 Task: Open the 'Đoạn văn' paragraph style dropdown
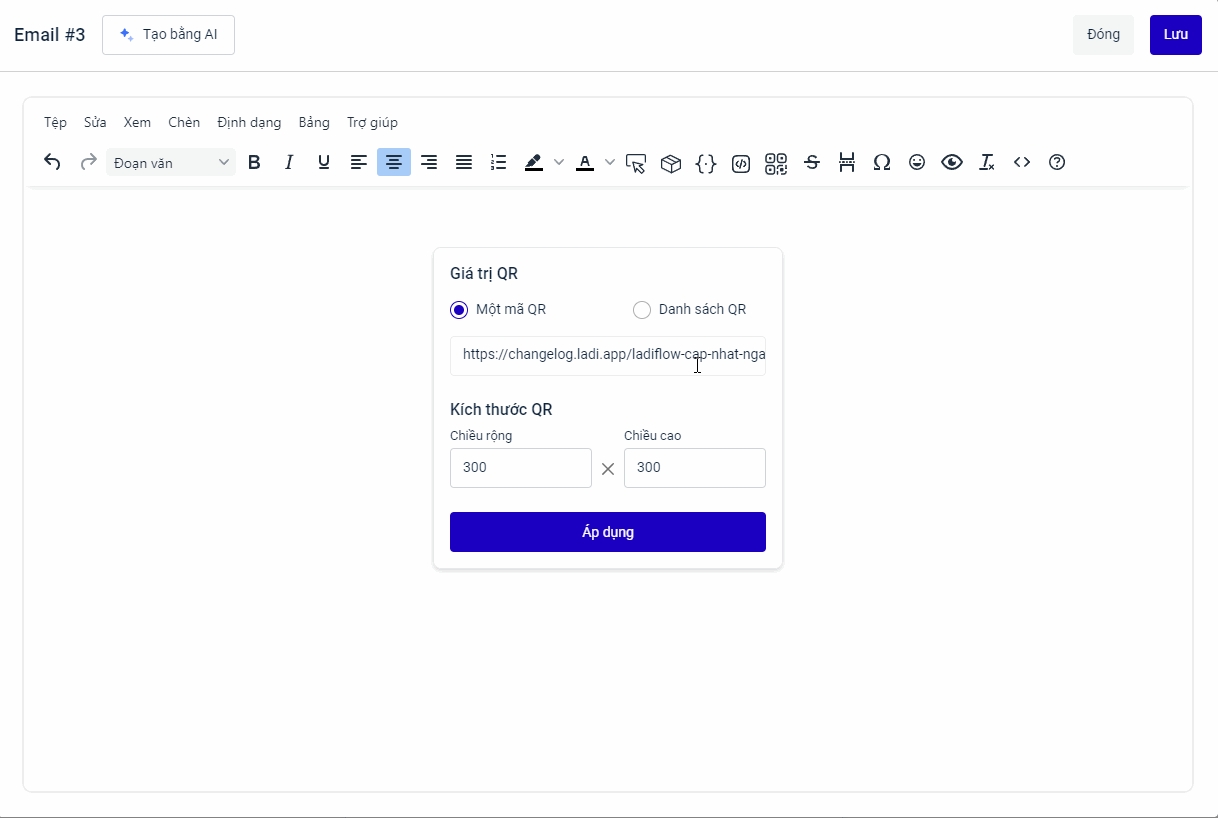(x=171, y=162)
